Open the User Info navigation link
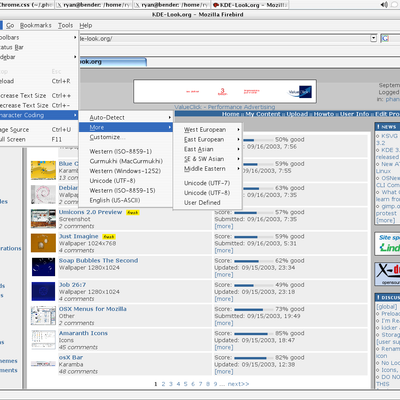This screenshot has width=400, height=400. click(x=355, y=114)
